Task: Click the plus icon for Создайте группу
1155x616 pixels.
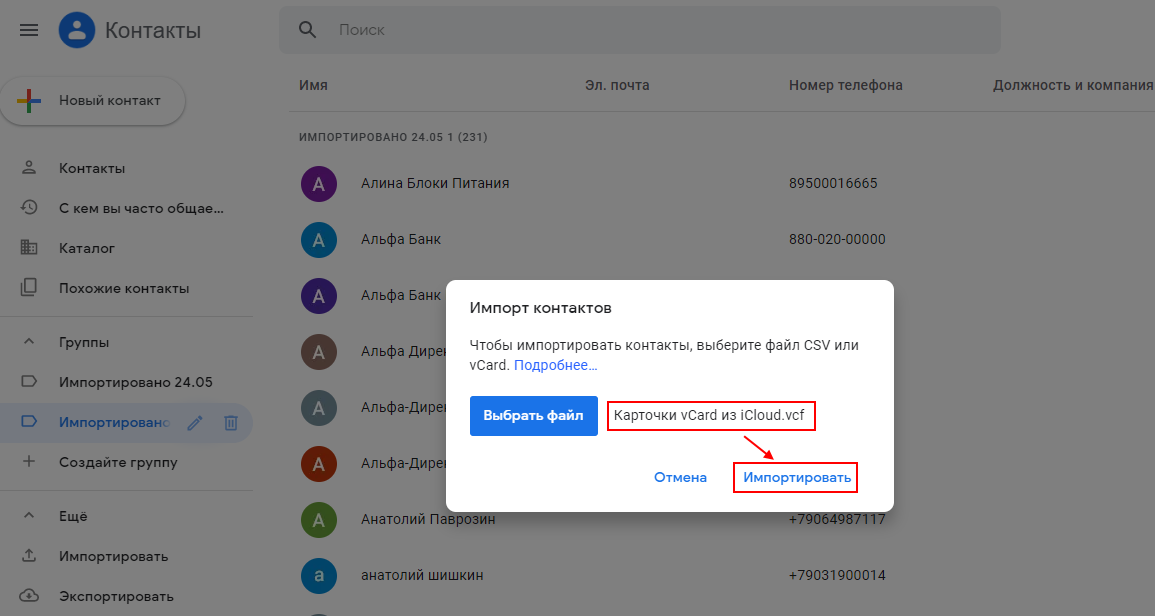Action: click(x=29, y=462)
